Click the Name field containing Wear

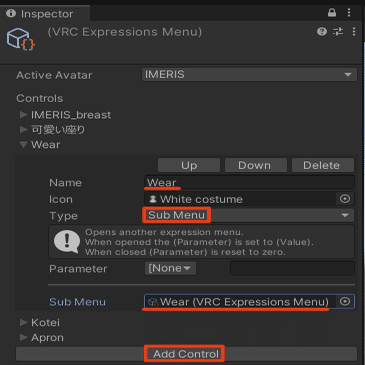(249, 183)
